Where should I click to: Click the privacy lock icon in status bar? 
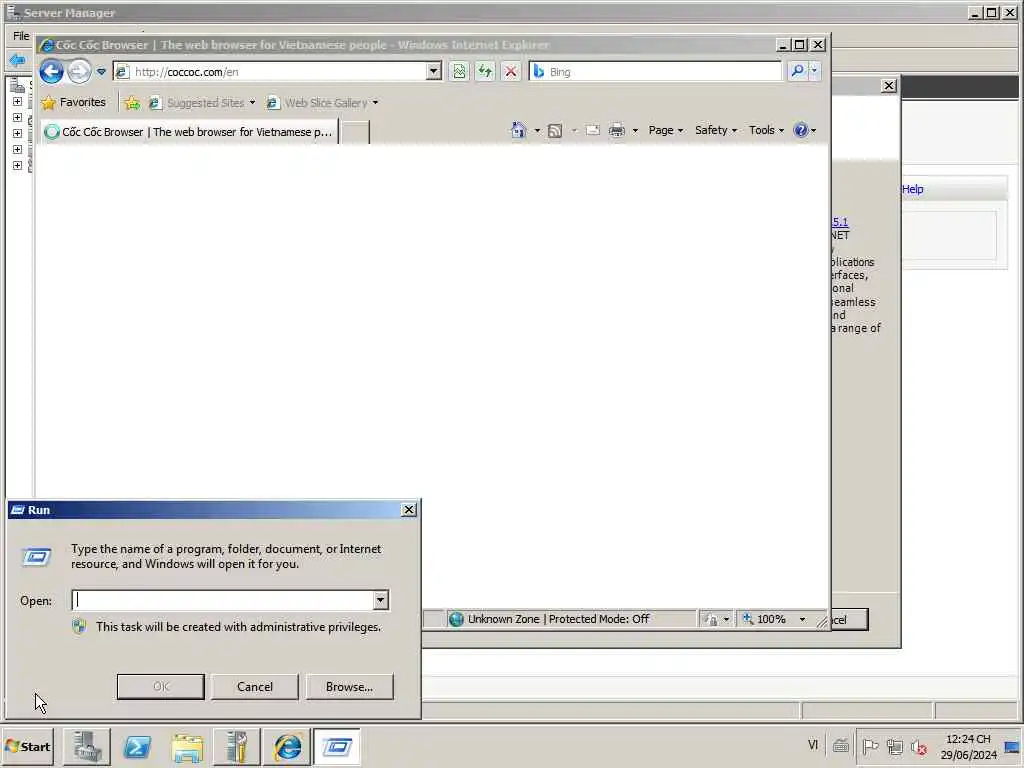711,620
